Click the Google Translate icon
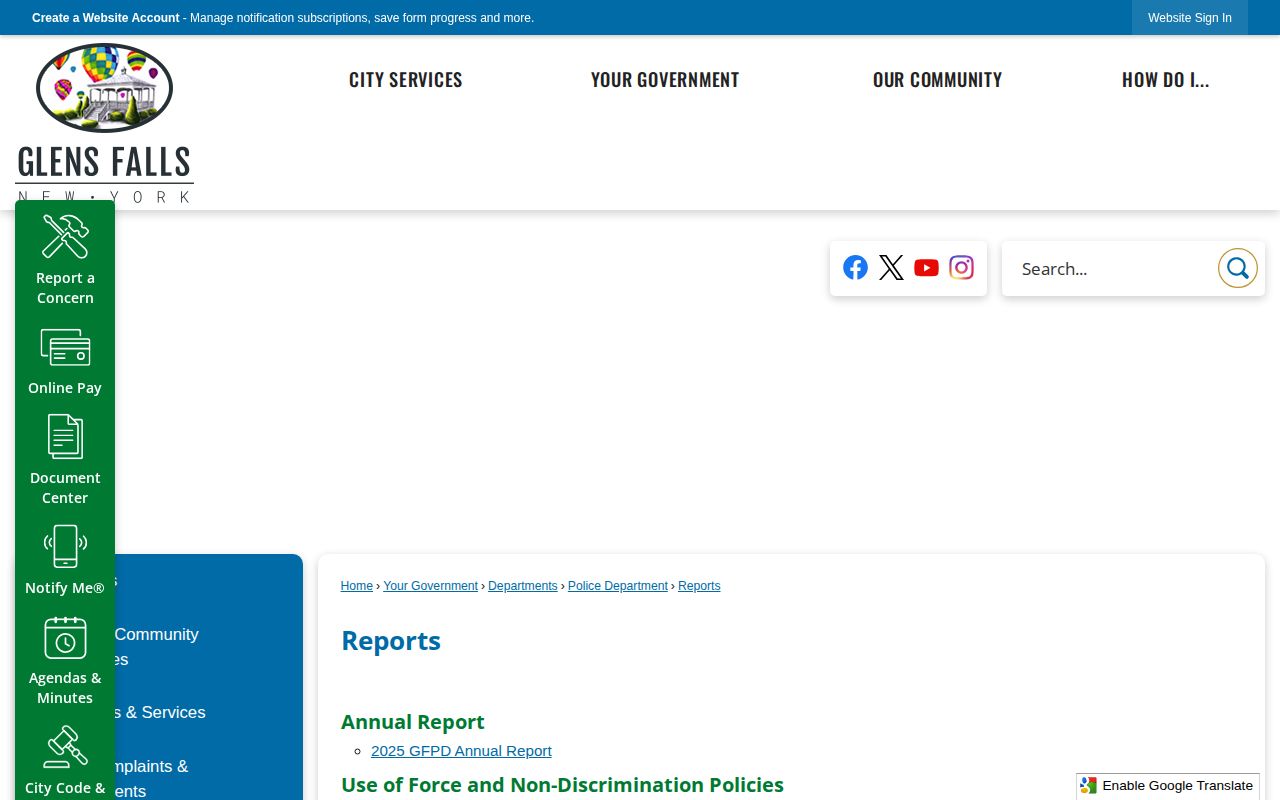Screen dimensions: 1280x800 click(1089, 786)
